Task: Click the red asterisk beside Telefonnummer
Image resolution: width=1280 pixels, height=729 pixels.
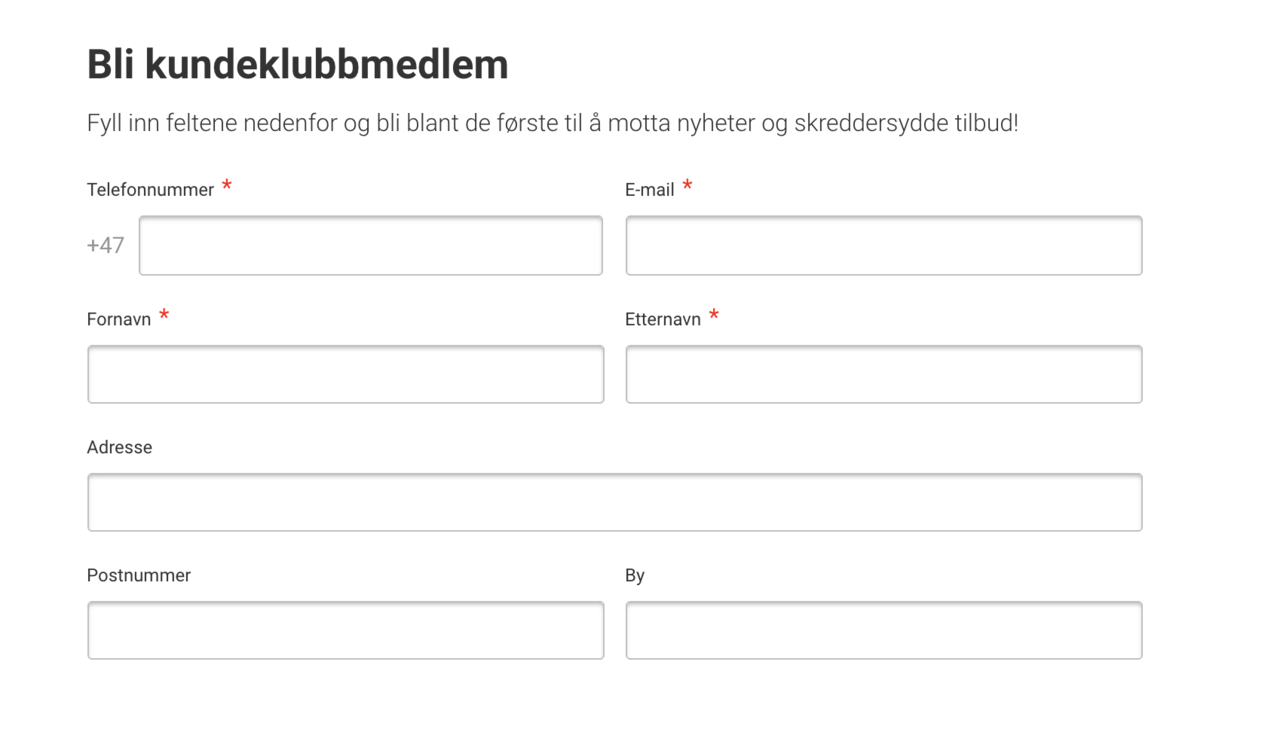Action: pyautogui.click(x=227, y=186)
